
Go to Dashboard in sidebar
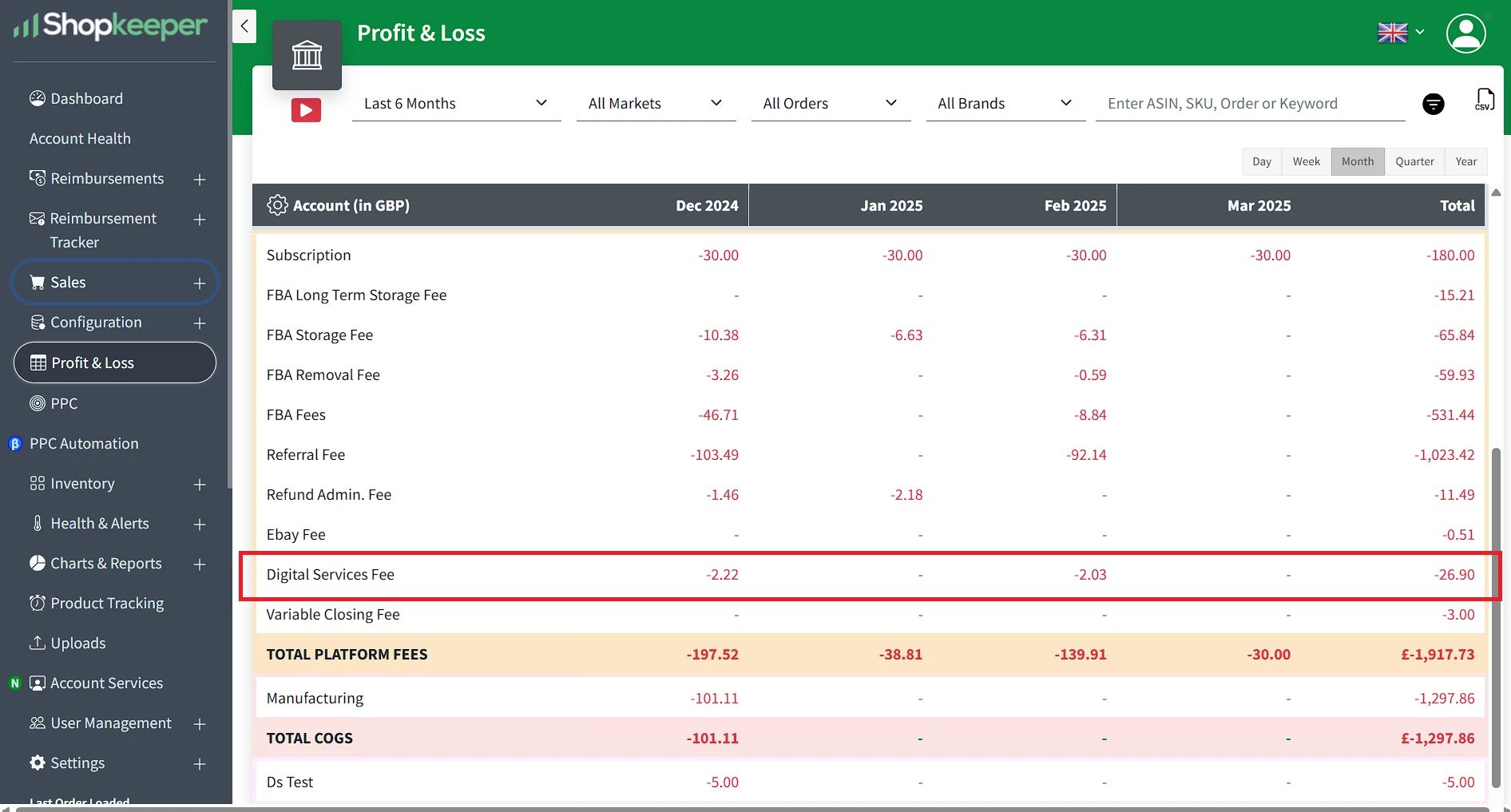[77, 98]
